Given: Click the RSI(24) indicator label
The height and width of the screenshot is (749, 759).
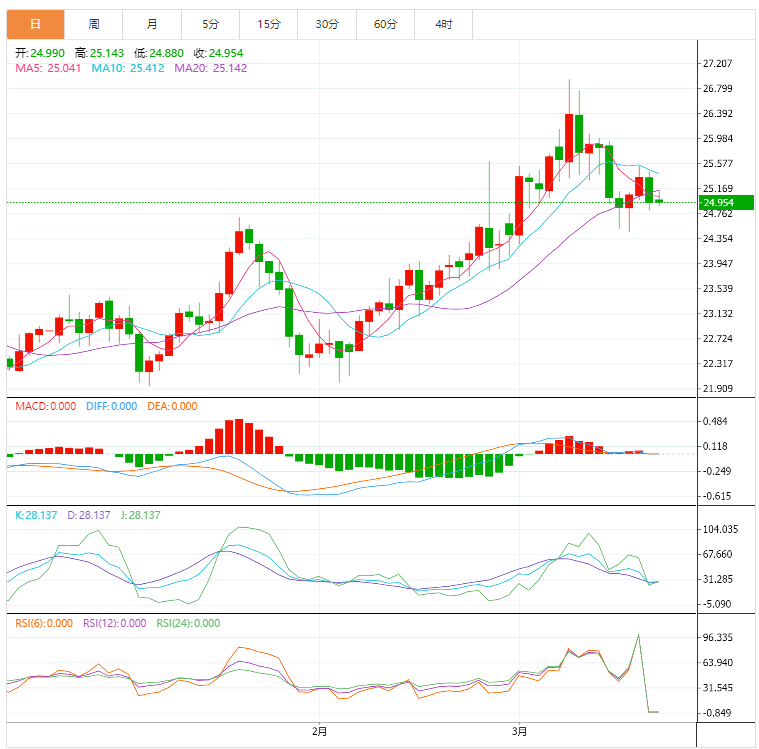Looking at the screenshot, I should [188, 623].
